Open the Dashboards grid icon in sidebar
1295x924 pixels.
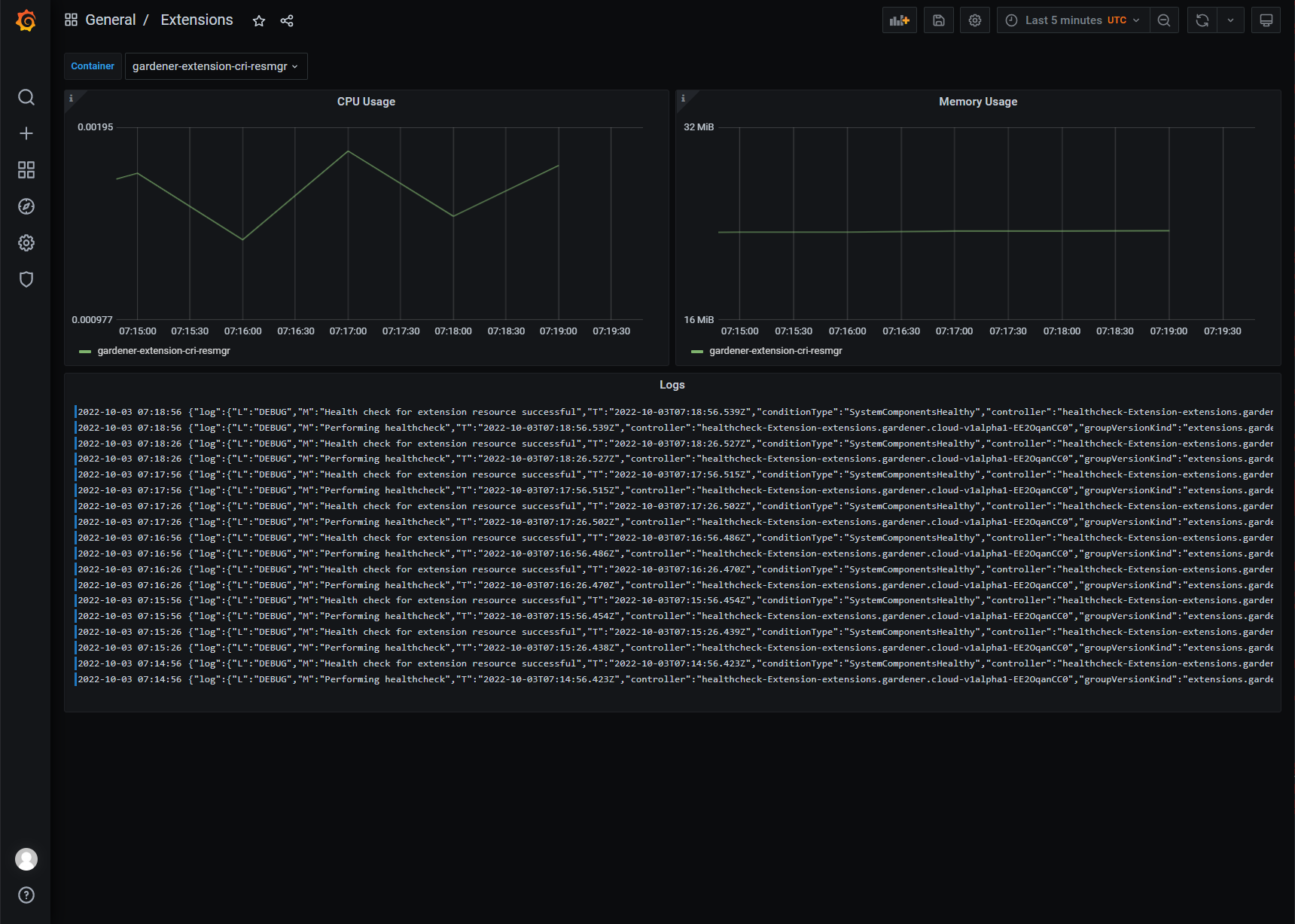coord(26,170)
